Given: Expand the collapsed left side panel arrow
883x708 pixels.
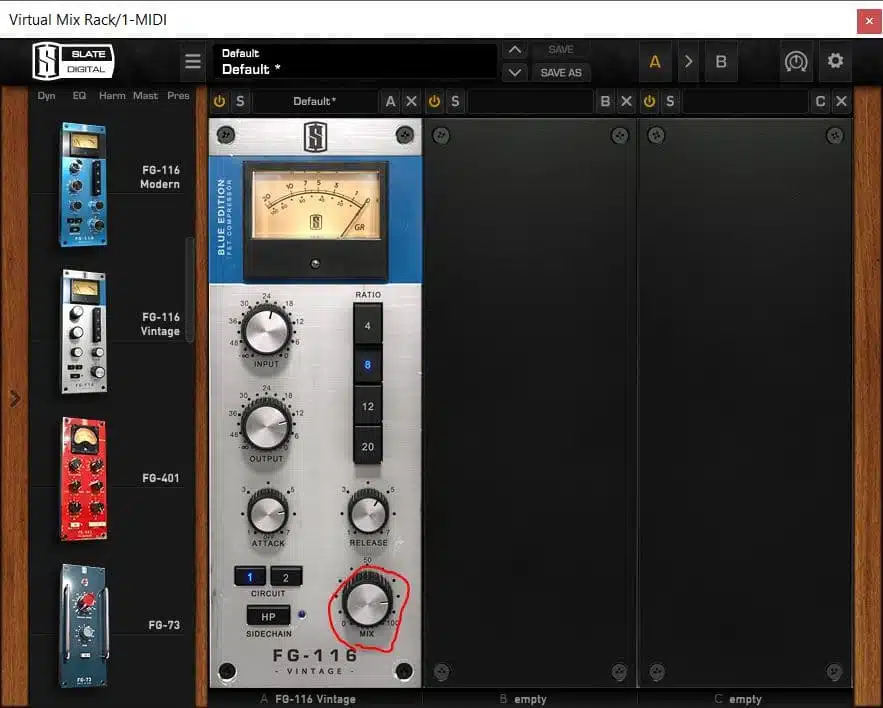Looking at the screenshot, I should click(x=15, y=399).
